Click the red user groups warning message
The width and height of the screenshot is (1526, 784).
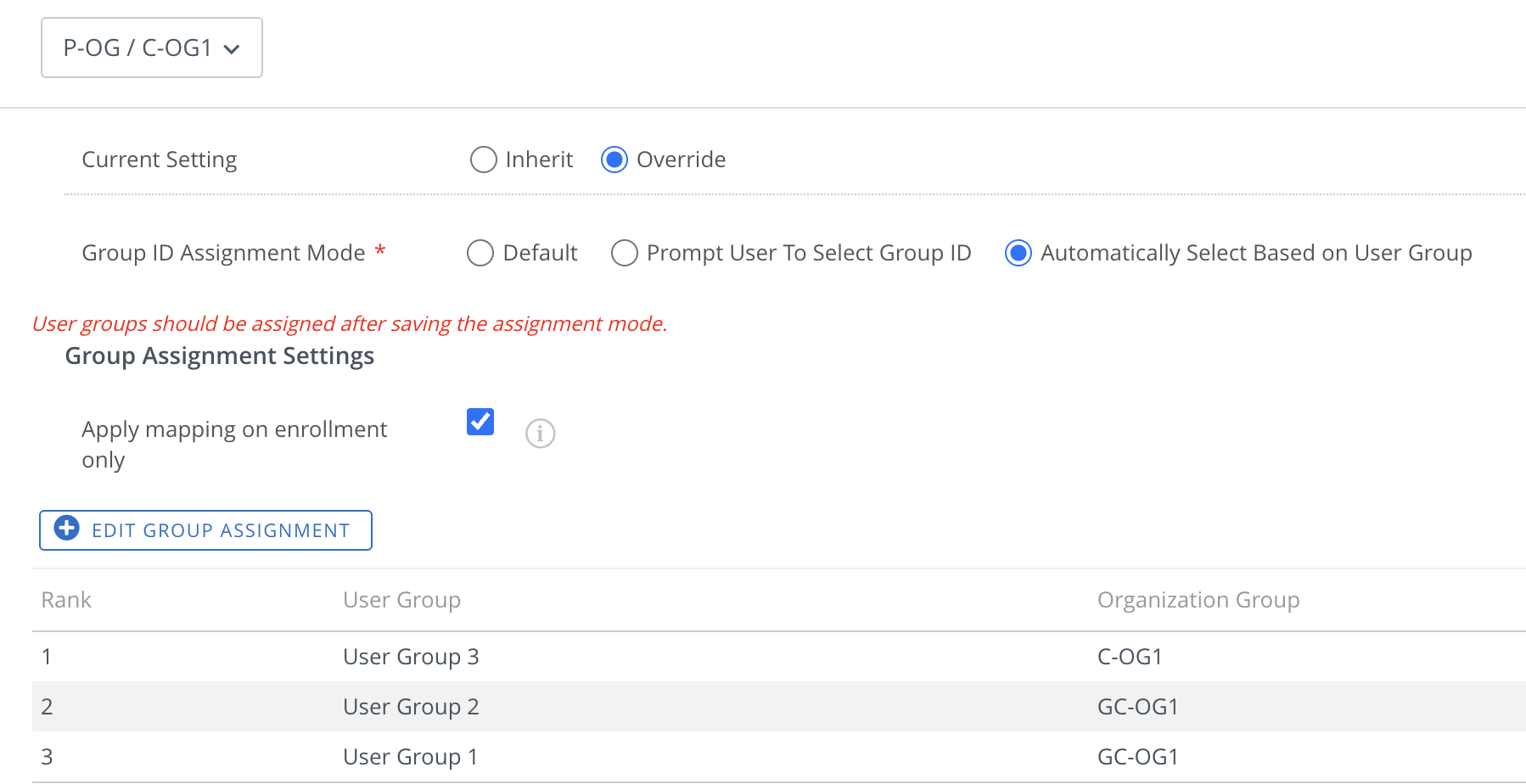350,324
